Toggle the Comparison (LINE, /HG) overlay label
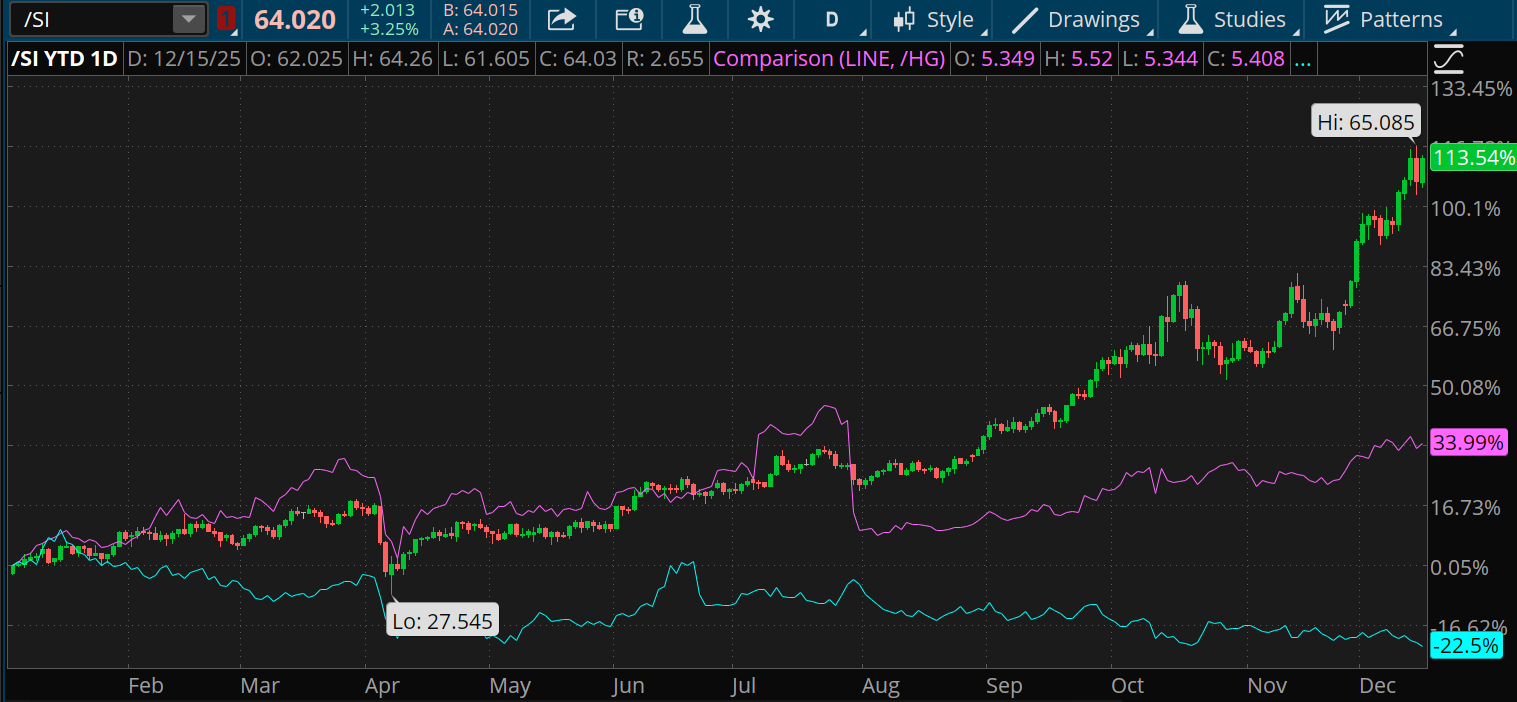Image resolution: width=1517 pixels, height=702 pixels. tap(829, 59)
